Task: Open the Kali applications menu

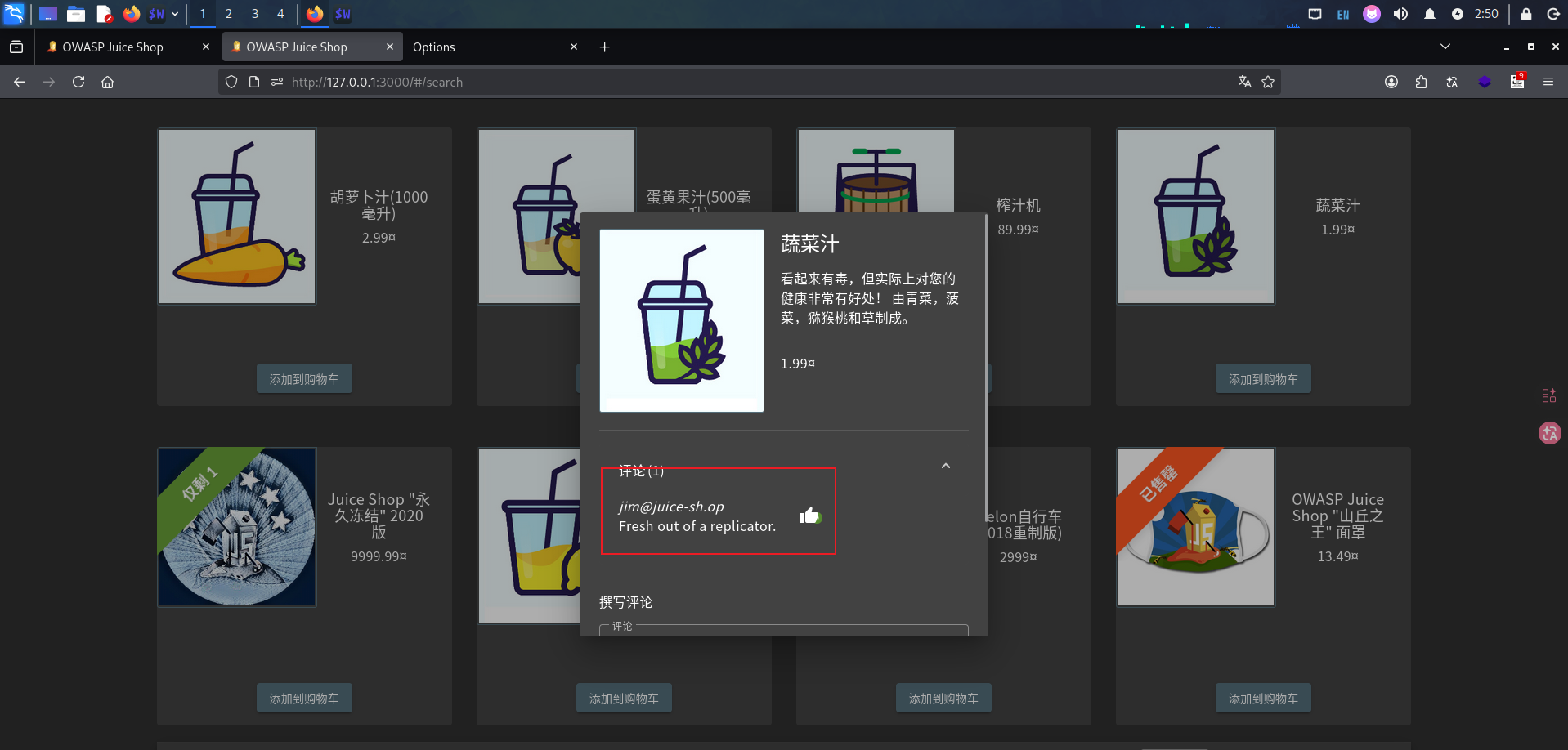Action: click(14, 13)
